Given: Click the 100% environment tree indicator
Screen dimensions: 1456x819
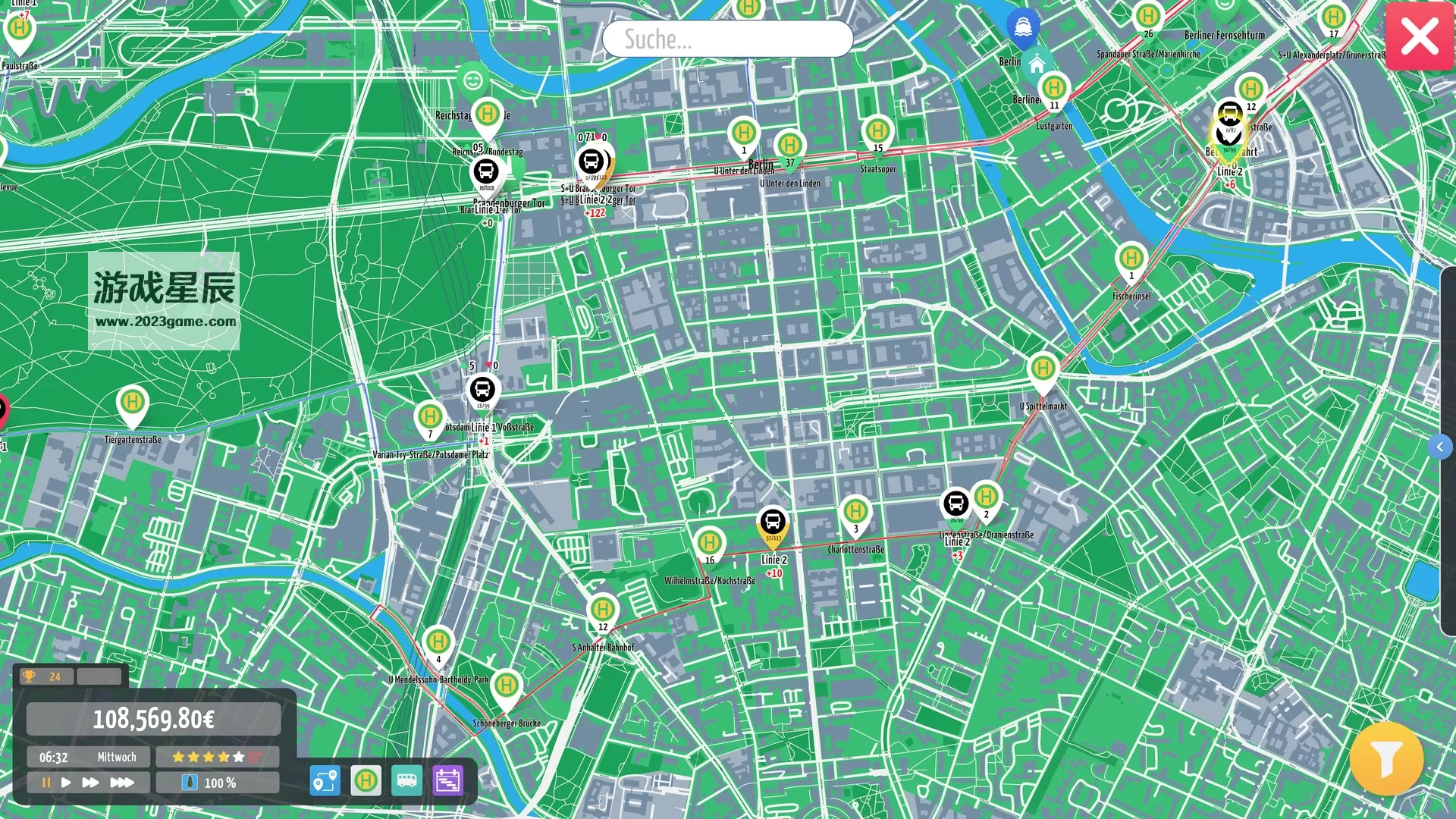Looking at the screenshot, I should pos(217,783).
